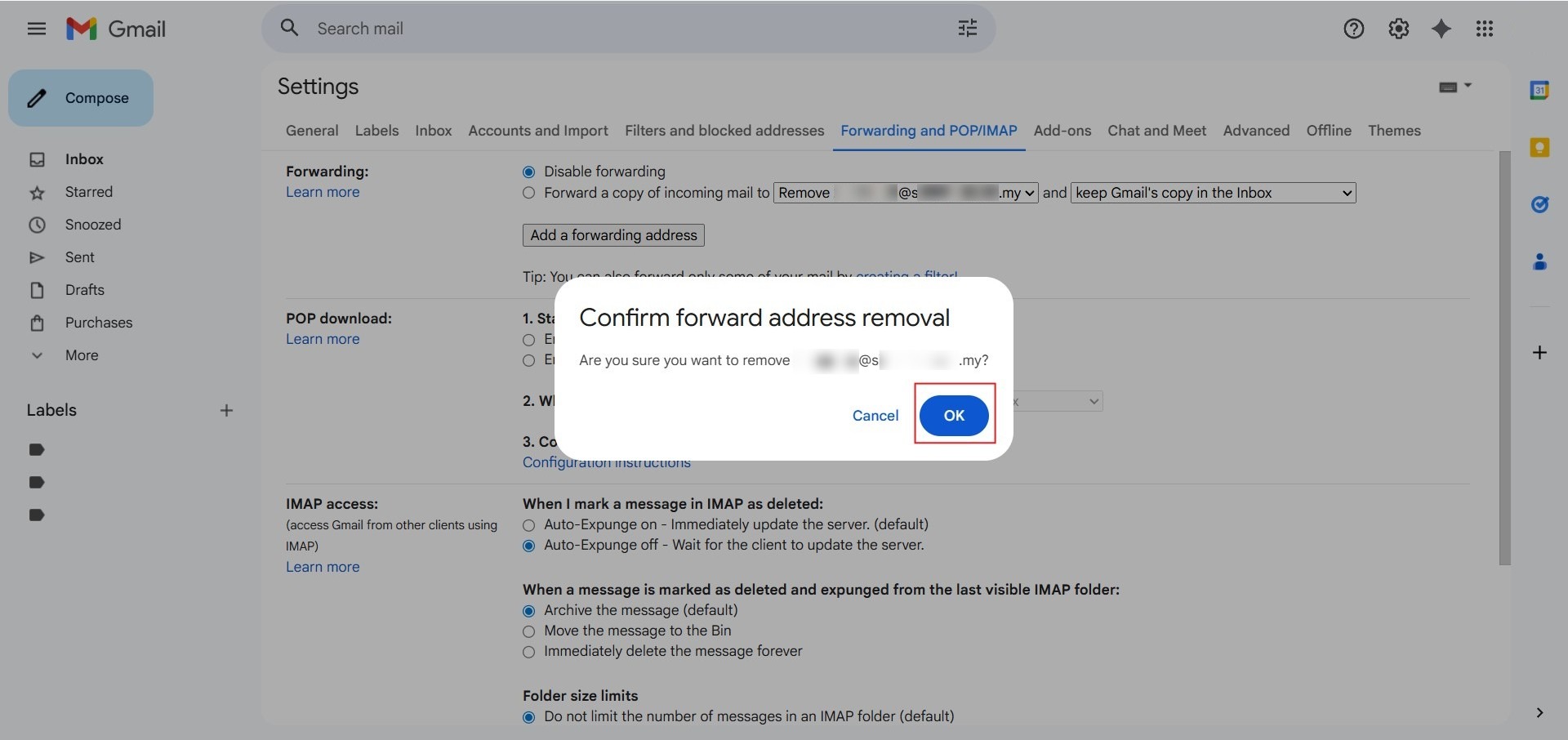Viewport: 1568px width, 740px height.
Task: Click the create new label plus icon
Action: pos(226,410)
